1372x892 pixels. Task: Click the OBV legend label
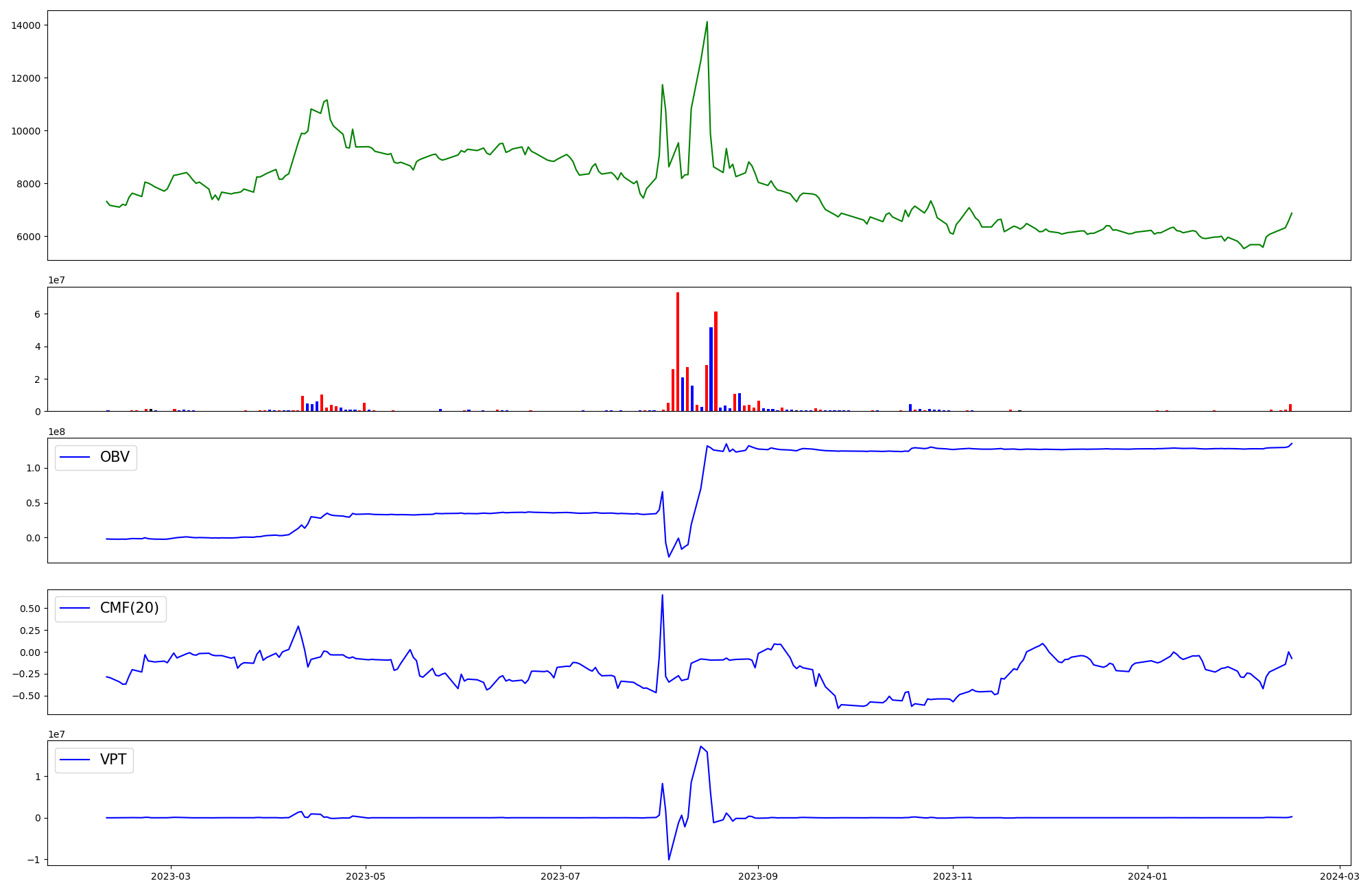point(115,457)
